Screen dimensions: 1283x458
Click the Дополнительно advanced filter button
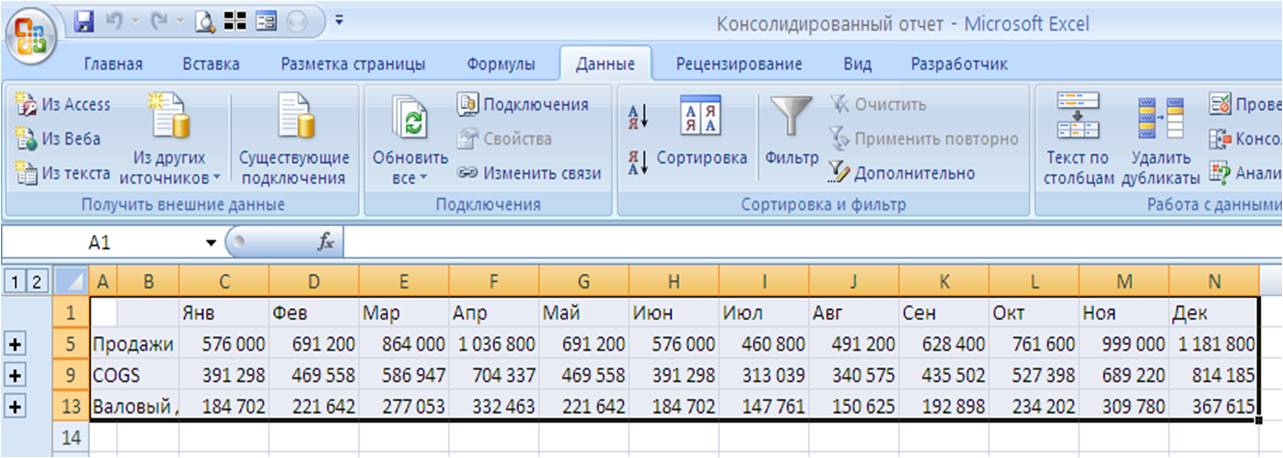click(902, 173)
